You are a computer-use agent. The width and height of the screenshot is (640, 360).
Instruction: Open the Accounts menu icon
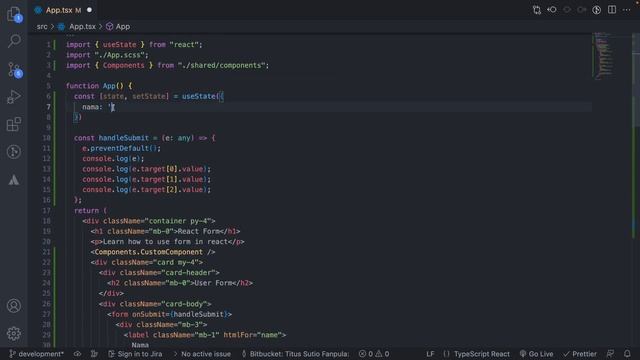[x=14, y=306]
